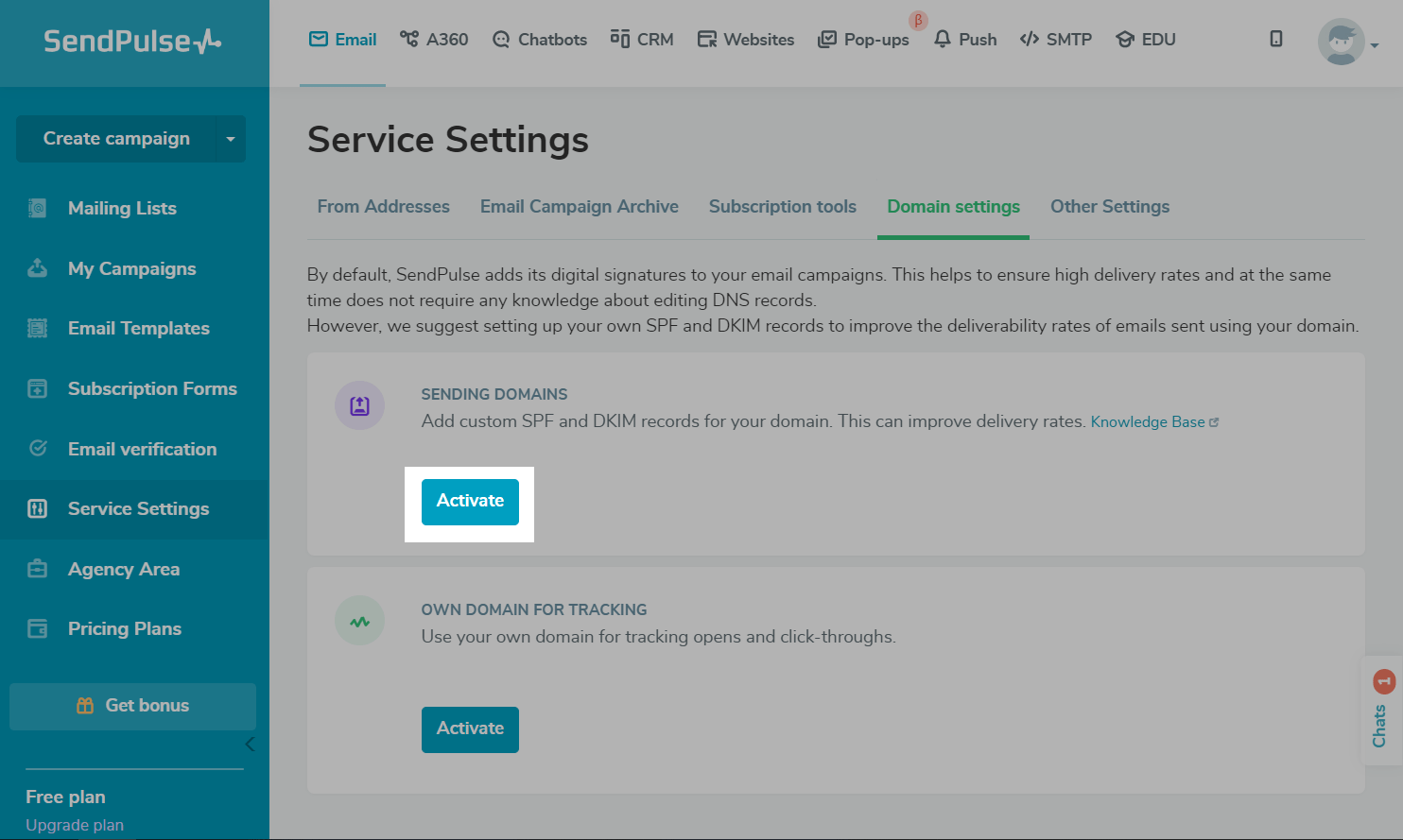Click the Sending Domains purple upload icon

coord(359,405)
